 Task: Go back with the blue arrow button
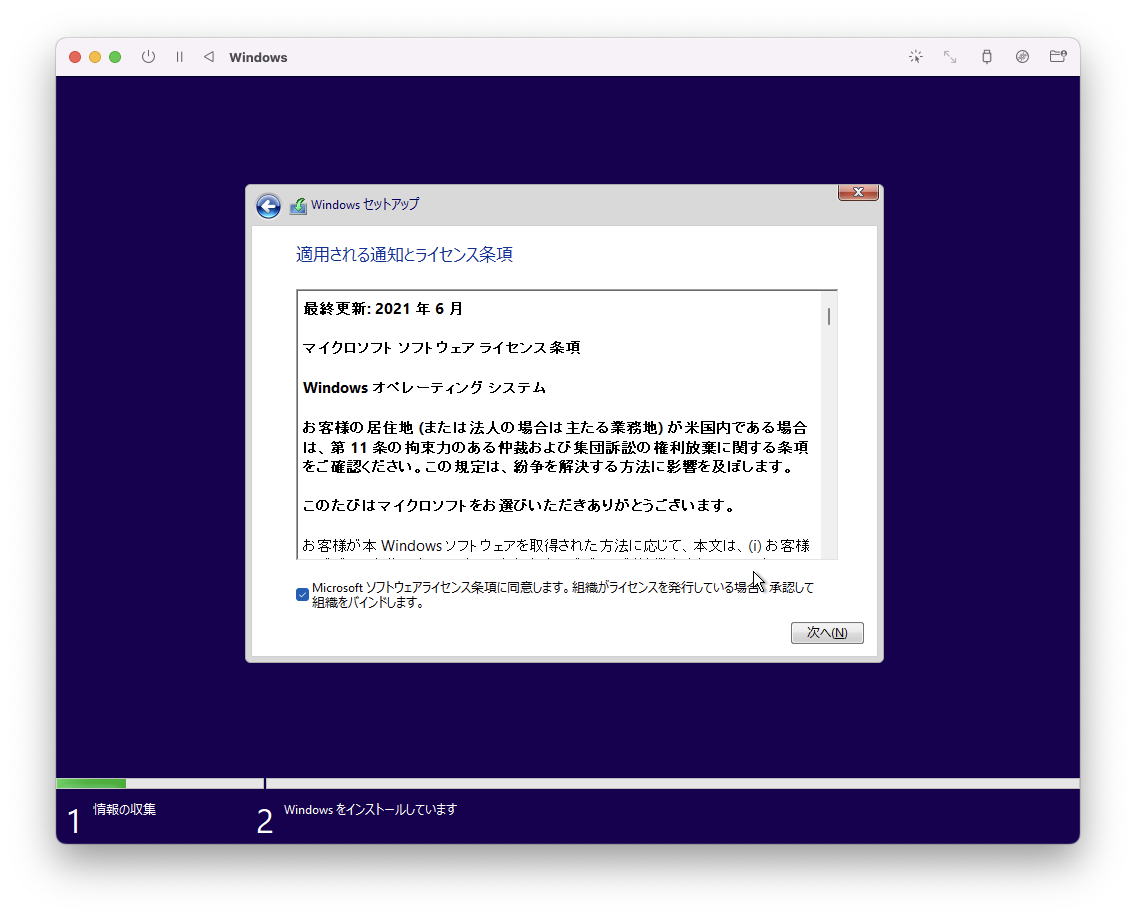(268, 206)
